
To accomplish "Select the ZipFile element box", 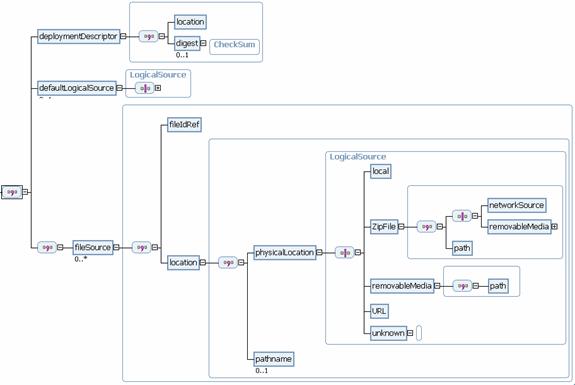I will click(x=384, y=227).
